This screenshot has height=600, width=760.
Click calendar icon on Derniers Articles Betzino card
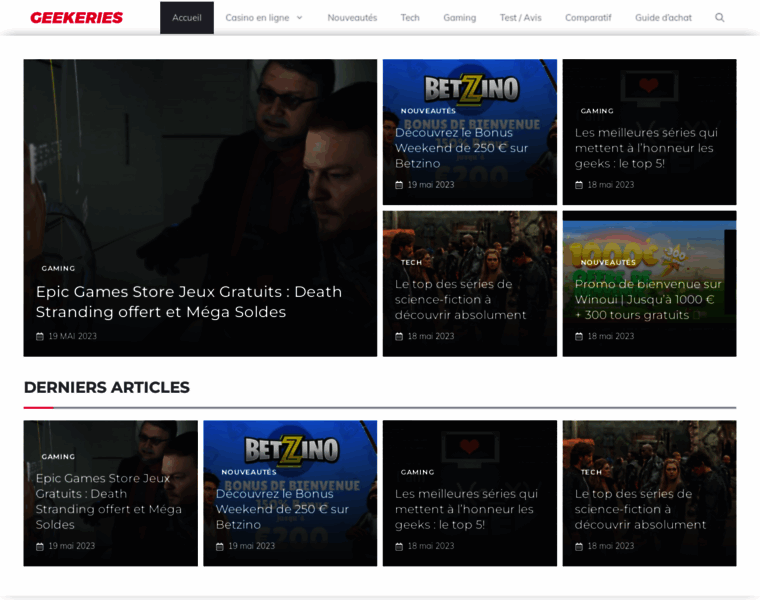(220, 546)
